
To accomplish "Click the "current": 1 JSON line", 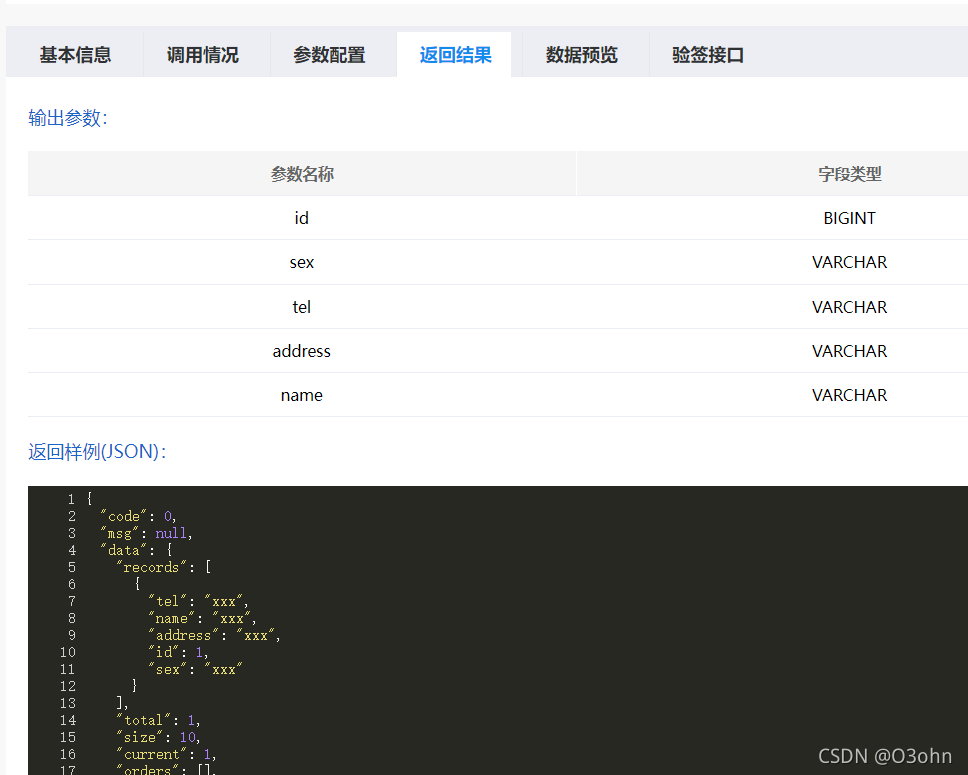I will 167,754.
